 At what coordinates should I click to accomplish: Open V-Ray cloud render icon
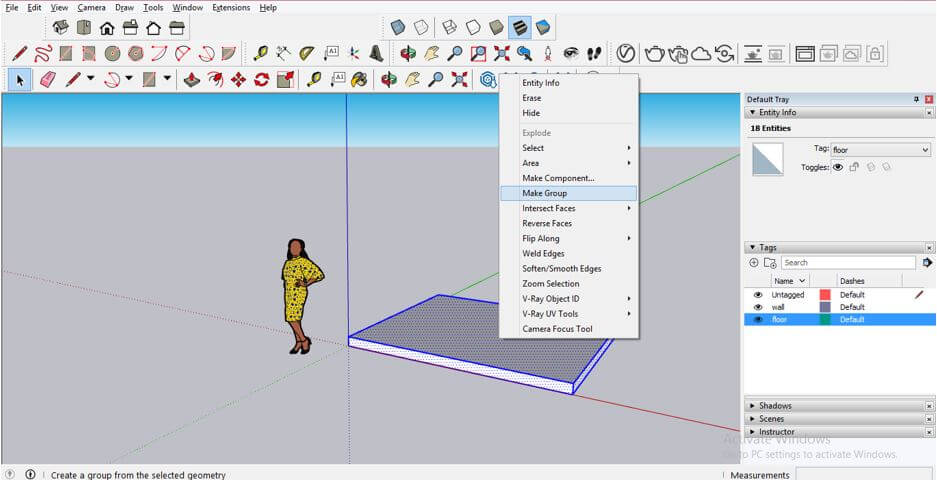[701, 54]
